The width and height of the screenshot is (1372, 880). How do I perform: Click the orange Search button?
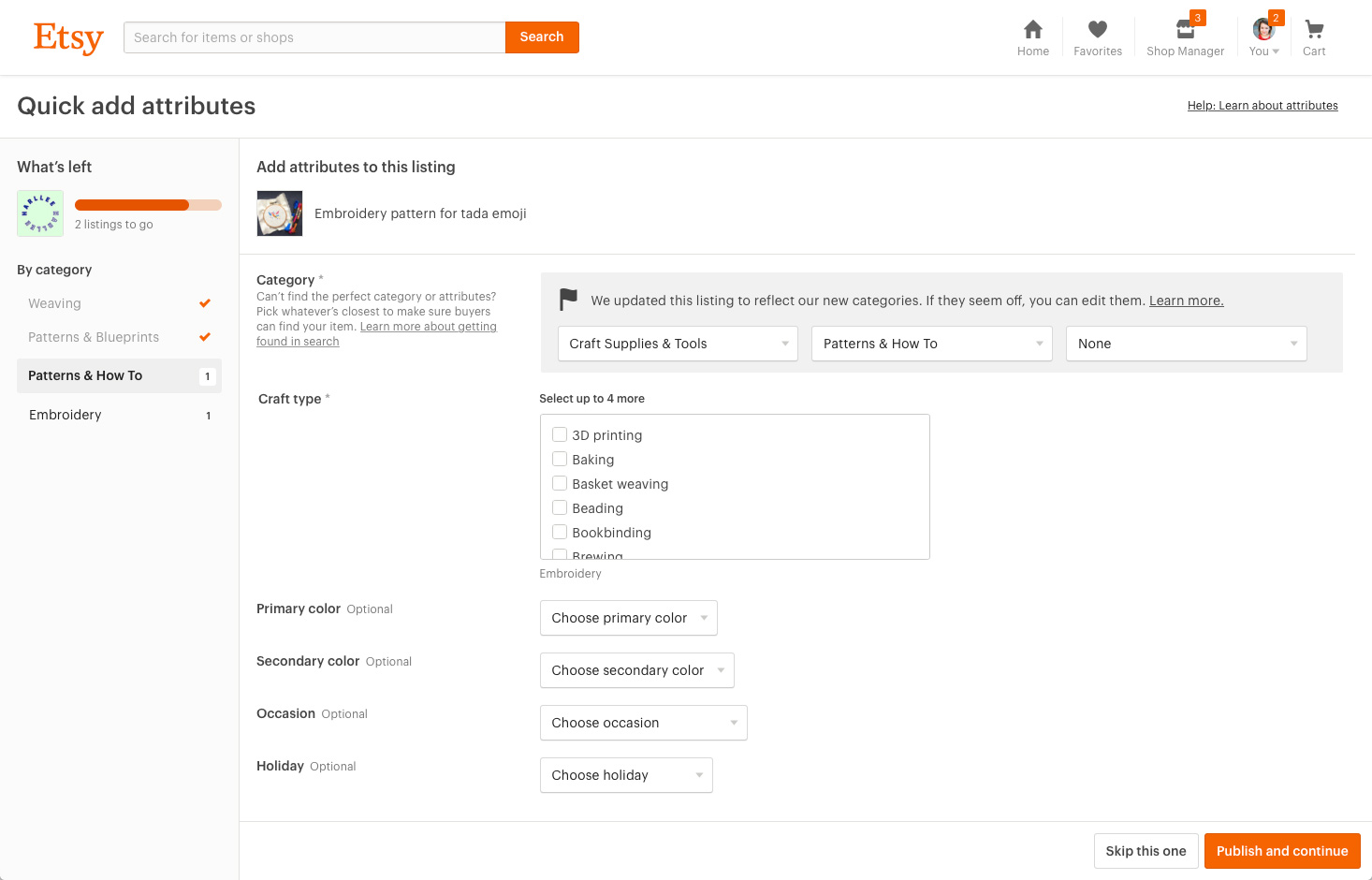[542, 37]
